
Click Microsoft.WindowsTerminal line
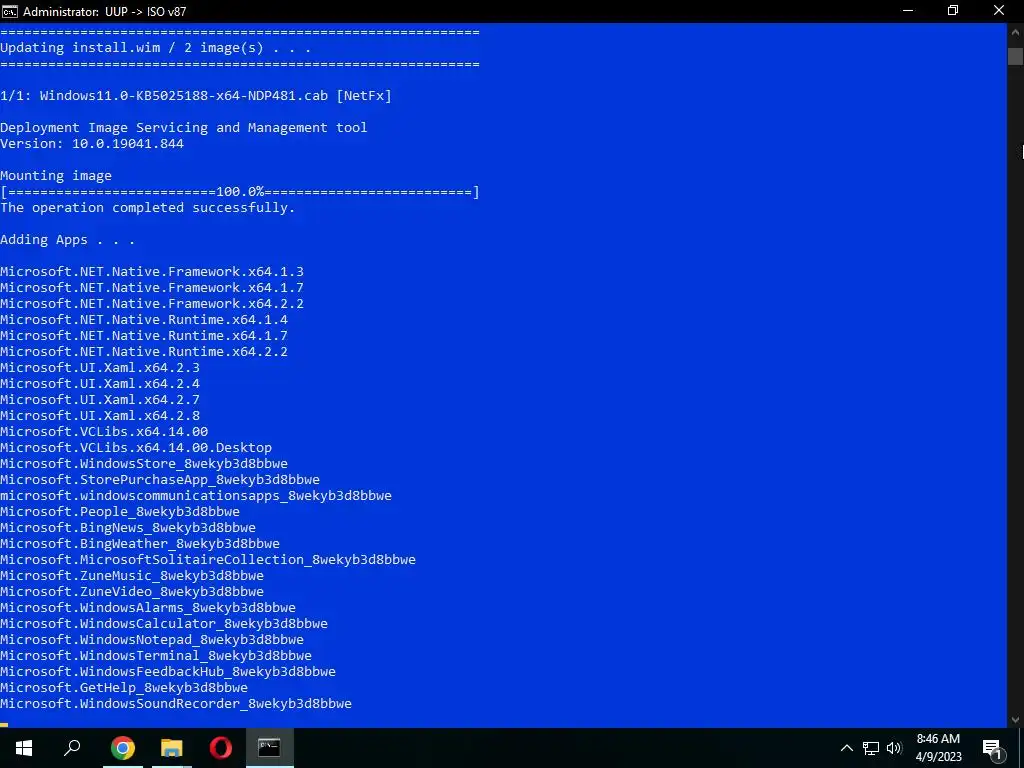156,656
